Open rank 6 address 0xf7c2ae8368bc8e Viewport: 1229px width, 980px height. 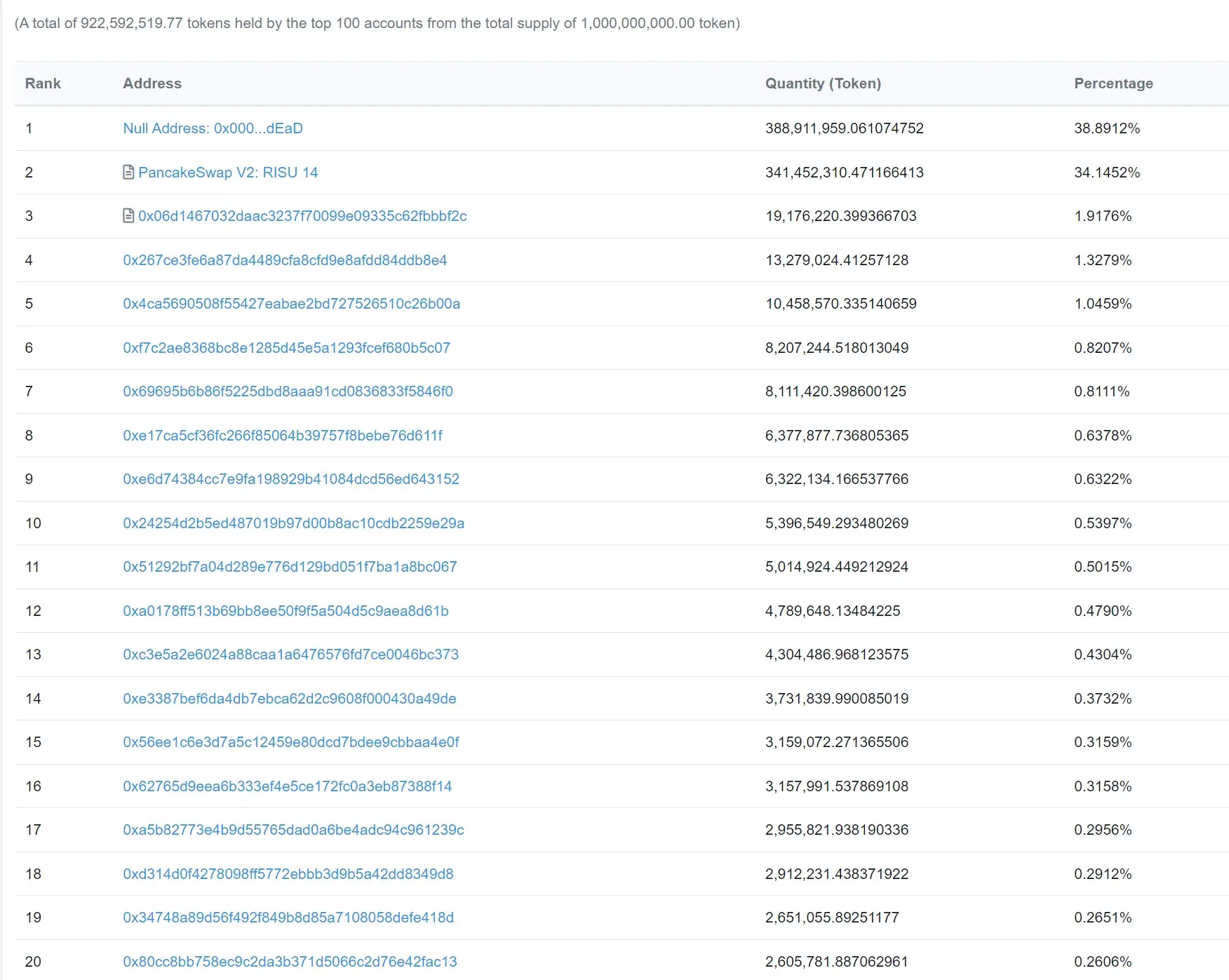pyautogui.click(x=286, y=348)
